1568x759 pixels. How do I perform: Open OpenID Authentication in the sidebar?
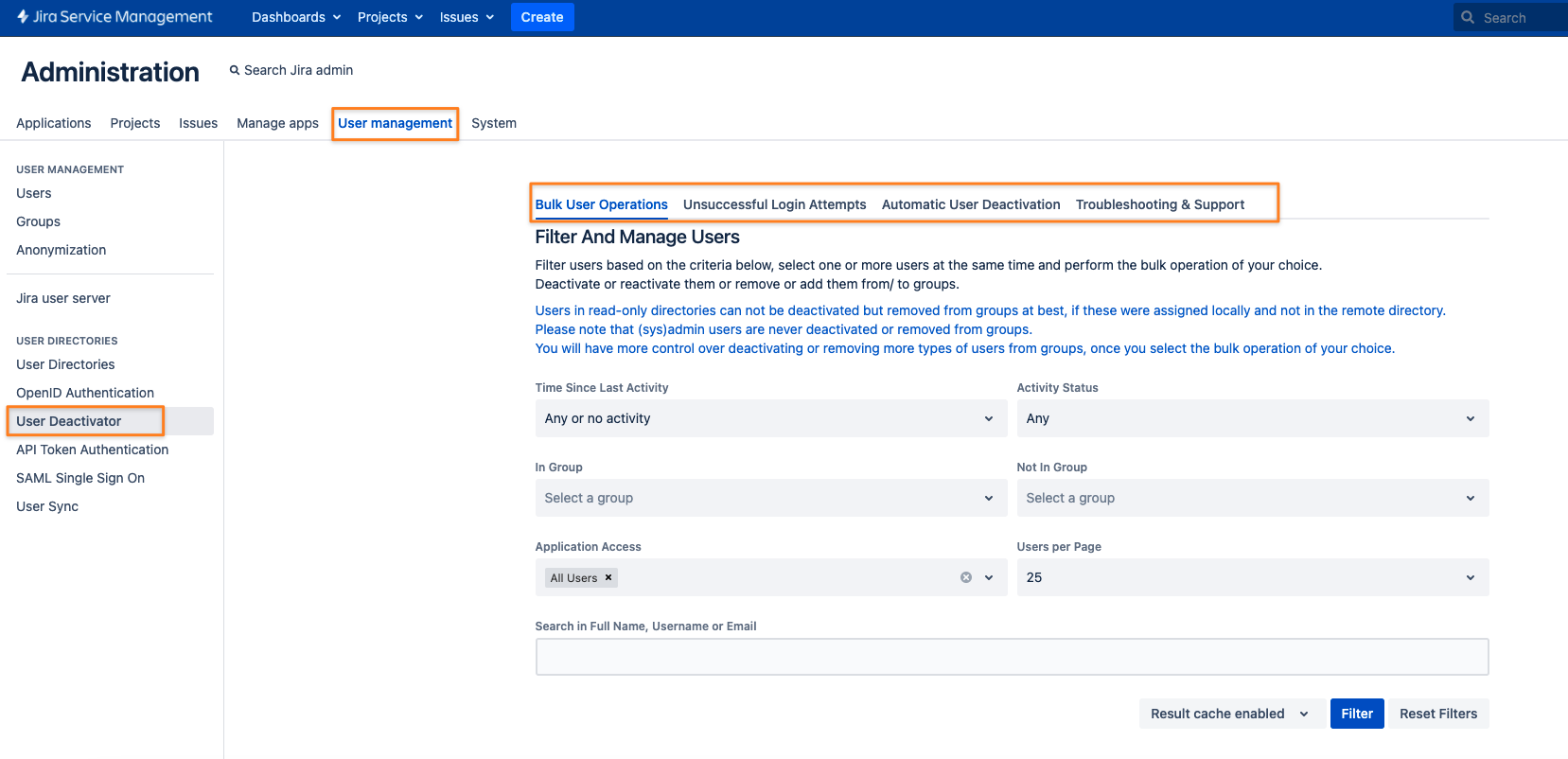85,393
